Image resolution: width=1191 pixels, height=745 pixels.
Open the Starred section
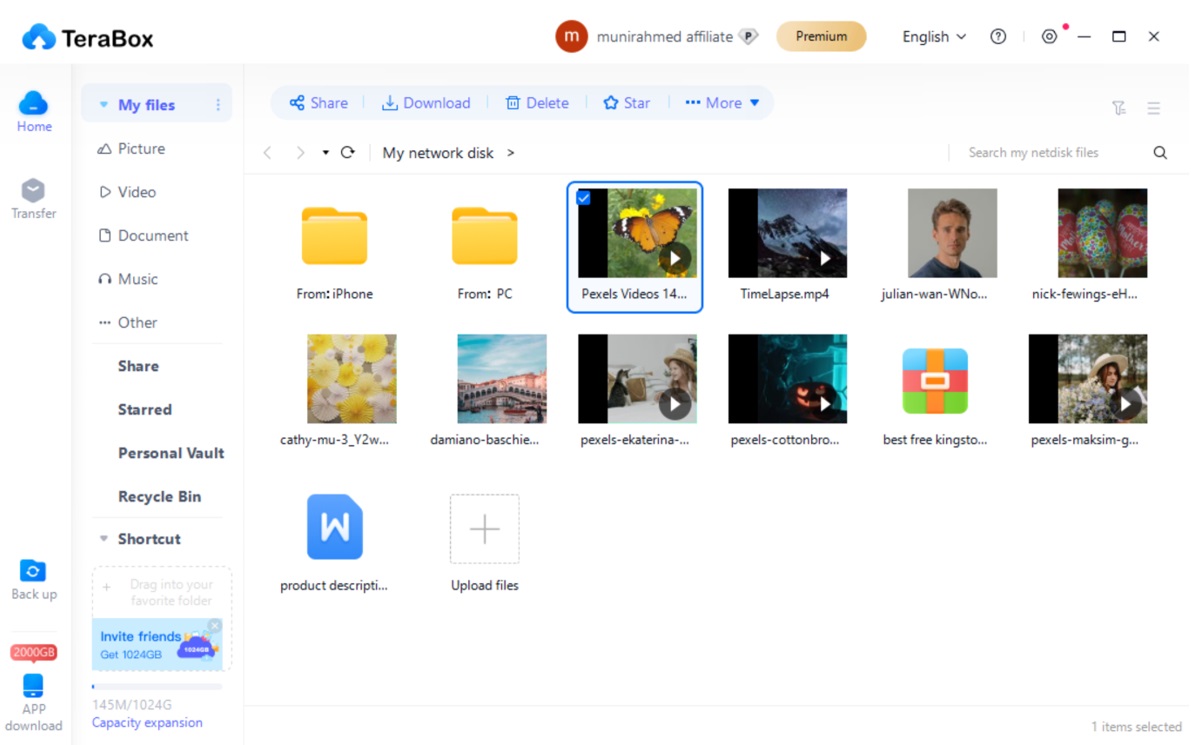point(144,409)
